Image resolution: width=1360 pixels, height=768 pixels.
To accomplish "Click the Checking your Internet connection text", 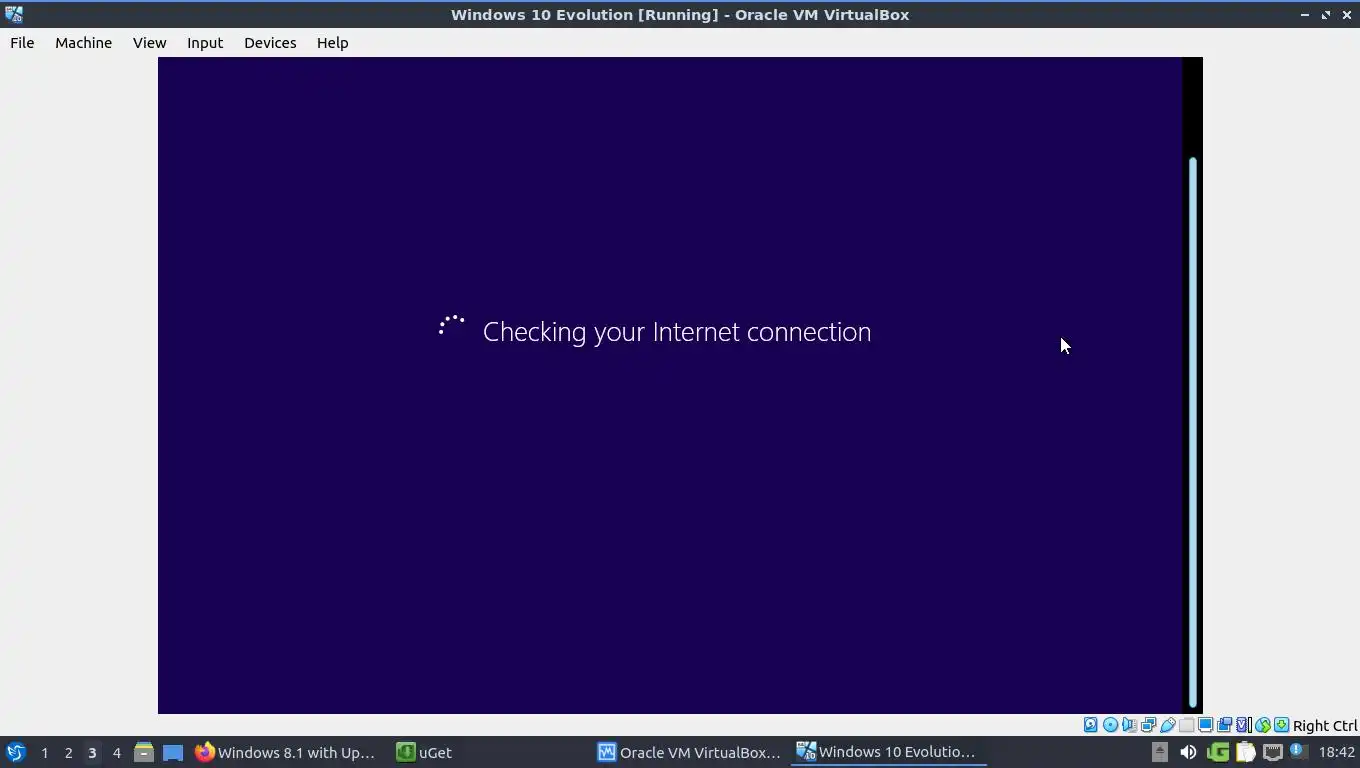I will pyautogui.click(x=677, y=332).
